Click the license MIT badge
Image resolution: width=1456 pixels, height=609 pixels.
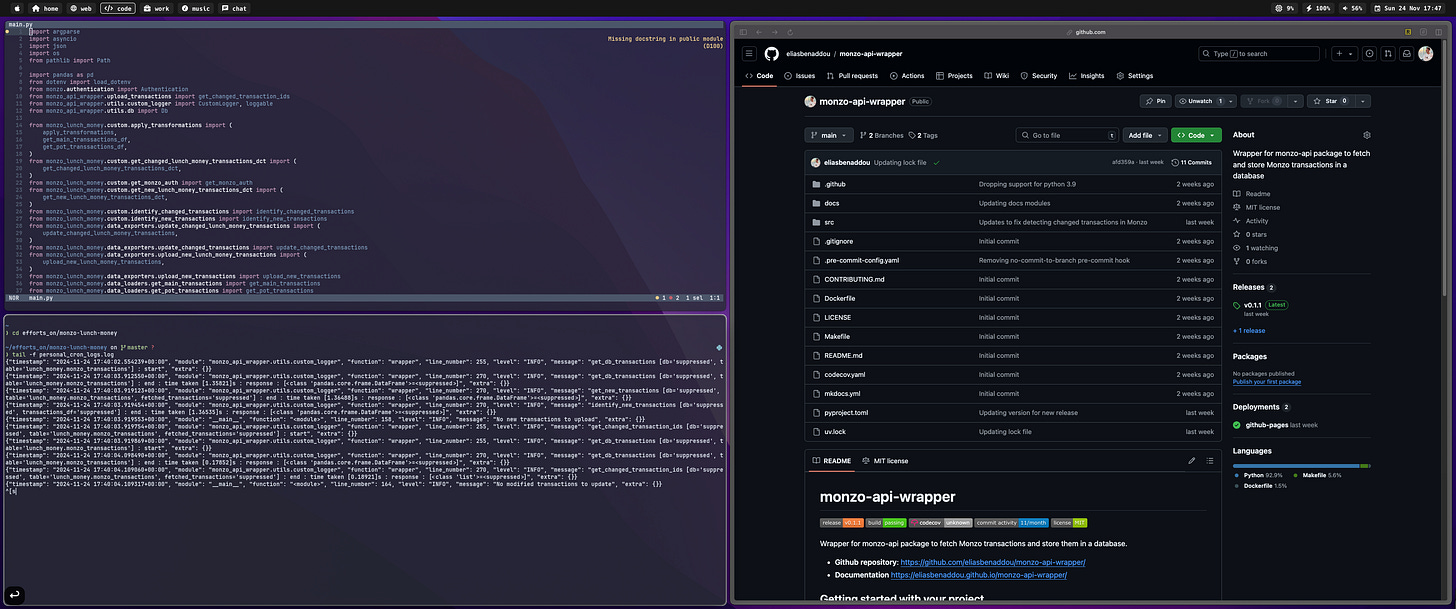click(x=1069, y=522)
